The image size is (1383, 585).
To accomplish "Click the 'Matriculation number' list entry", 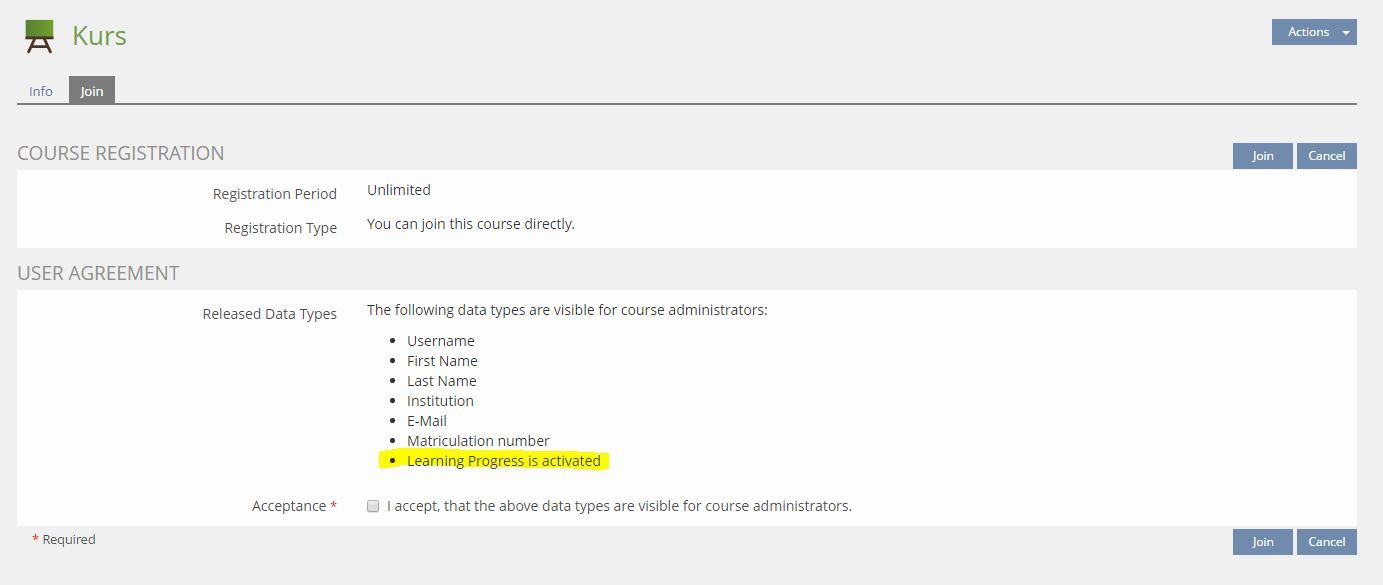I will click(x=478, y=441).
